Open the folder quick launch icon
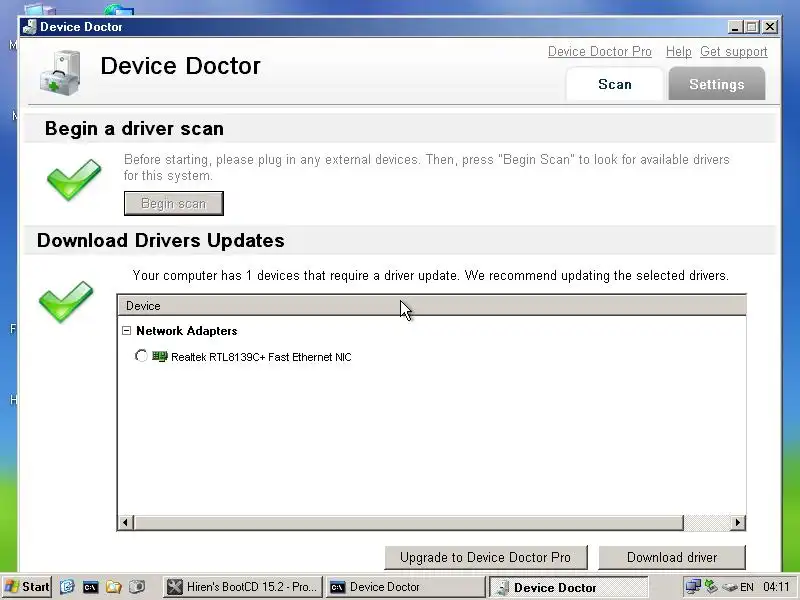800x600 pixels. [x=113, y=587]
